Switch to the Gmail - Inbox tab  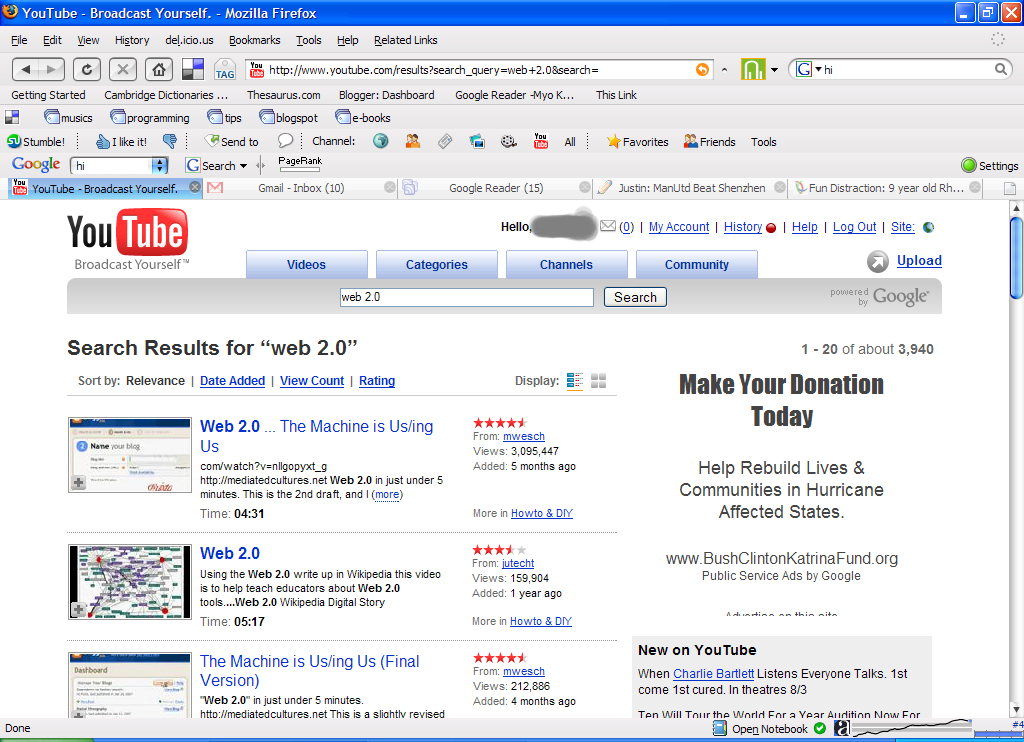tap(301, 188)
